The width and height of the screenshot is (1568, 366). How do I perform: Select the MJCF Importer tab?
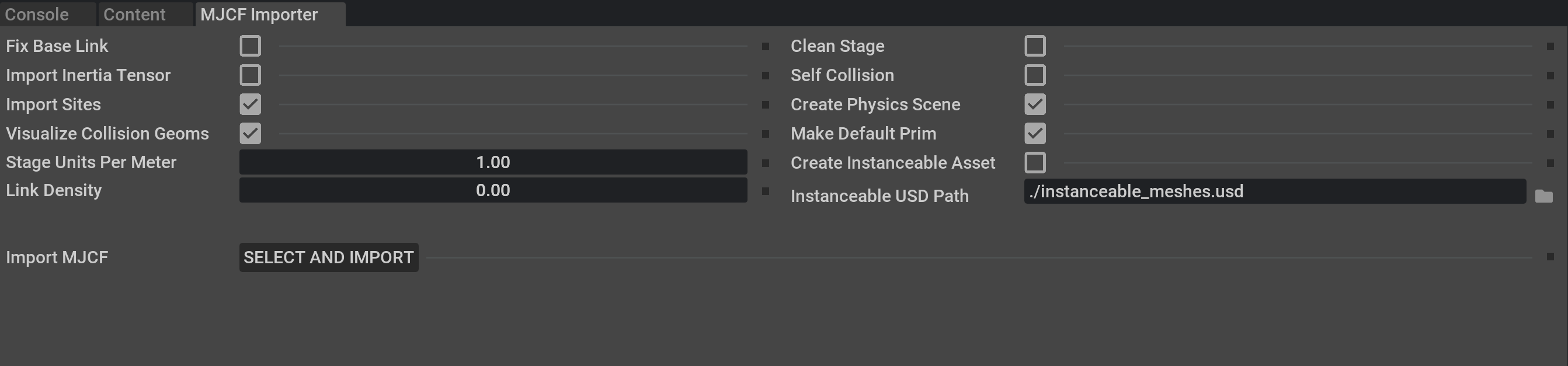pos(259,14)
